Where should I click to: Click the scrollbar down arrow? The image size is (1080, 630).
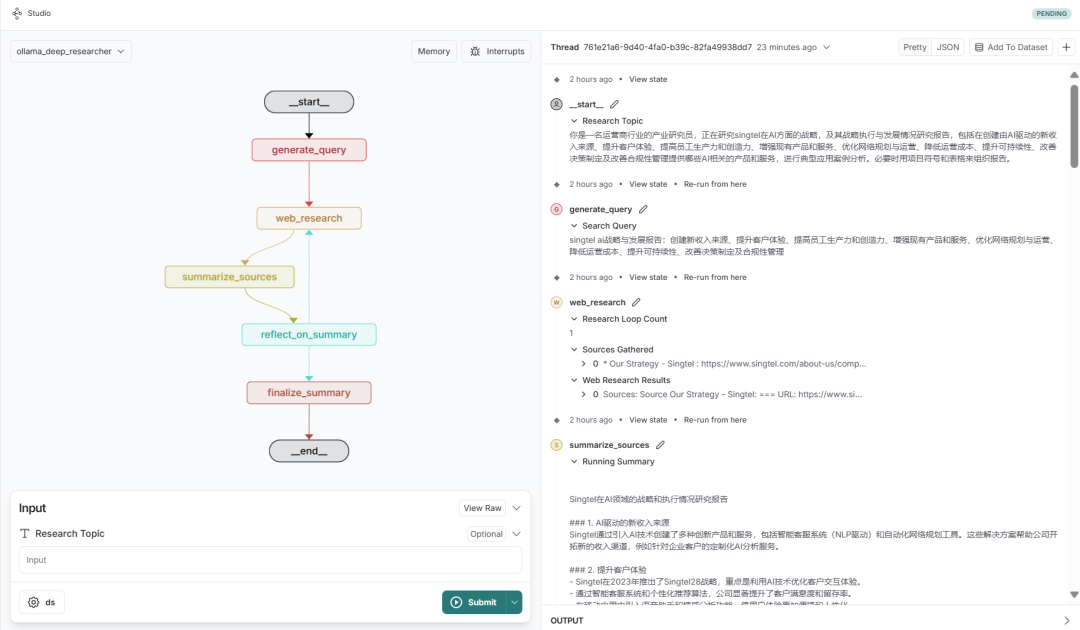(1074, 594)
